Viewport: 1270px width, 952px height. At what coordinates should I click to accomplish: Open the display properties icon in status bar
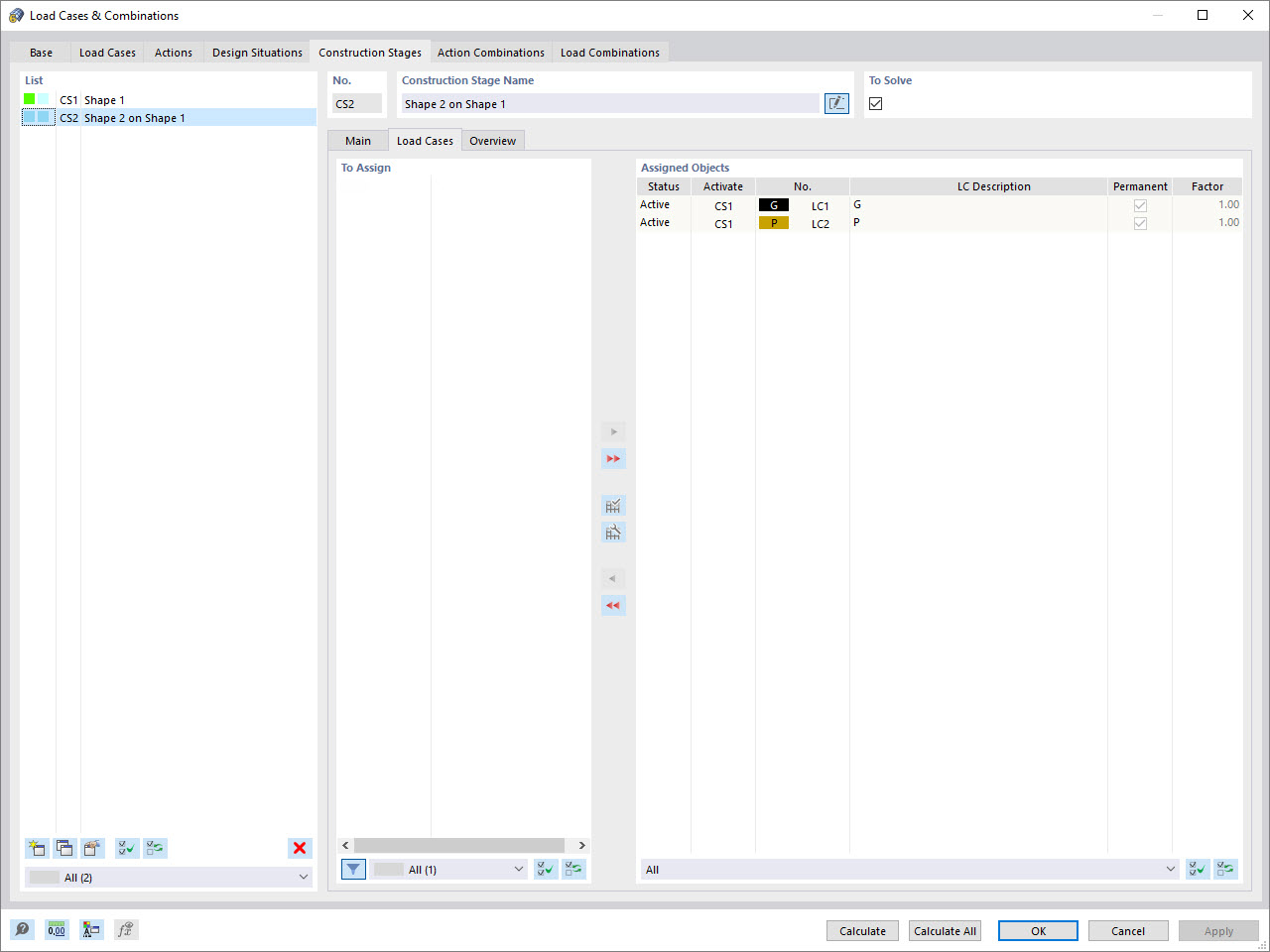pos(91,929)
